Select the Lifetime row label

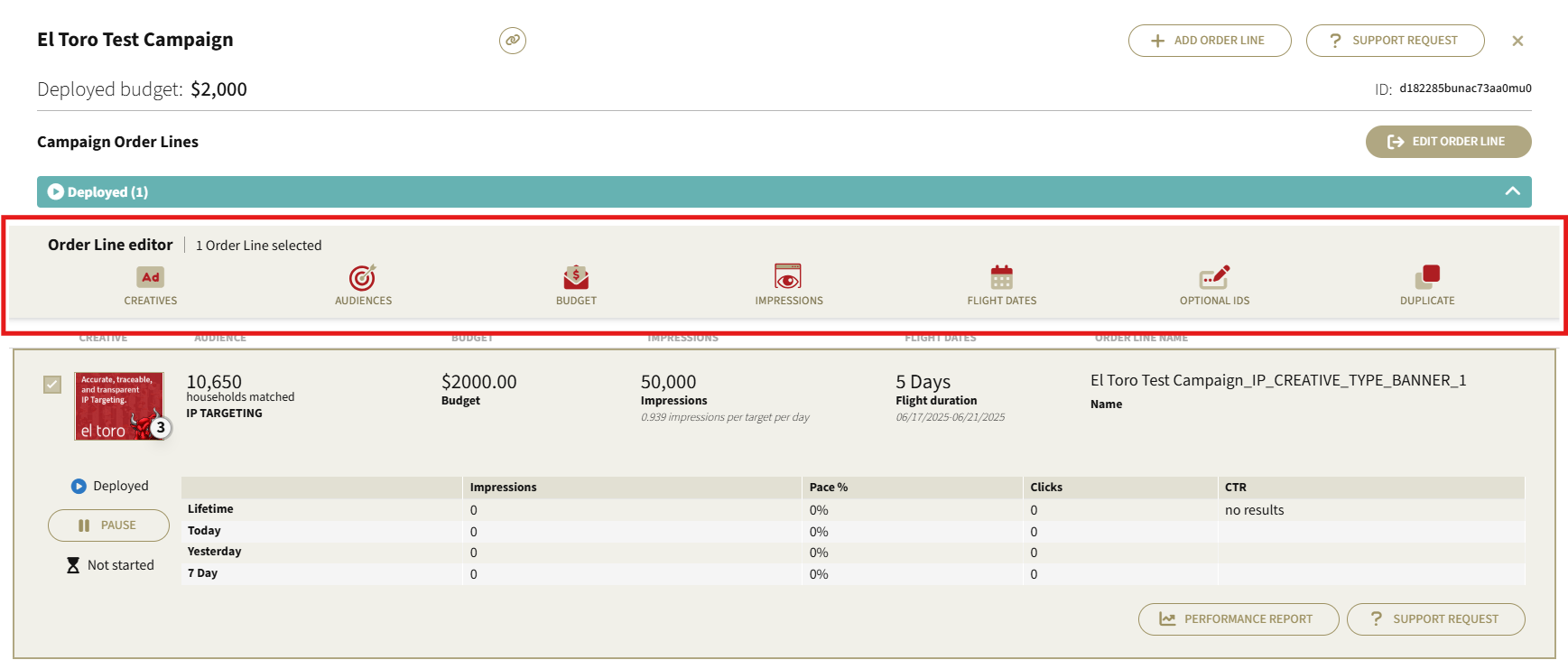point(210,509)
